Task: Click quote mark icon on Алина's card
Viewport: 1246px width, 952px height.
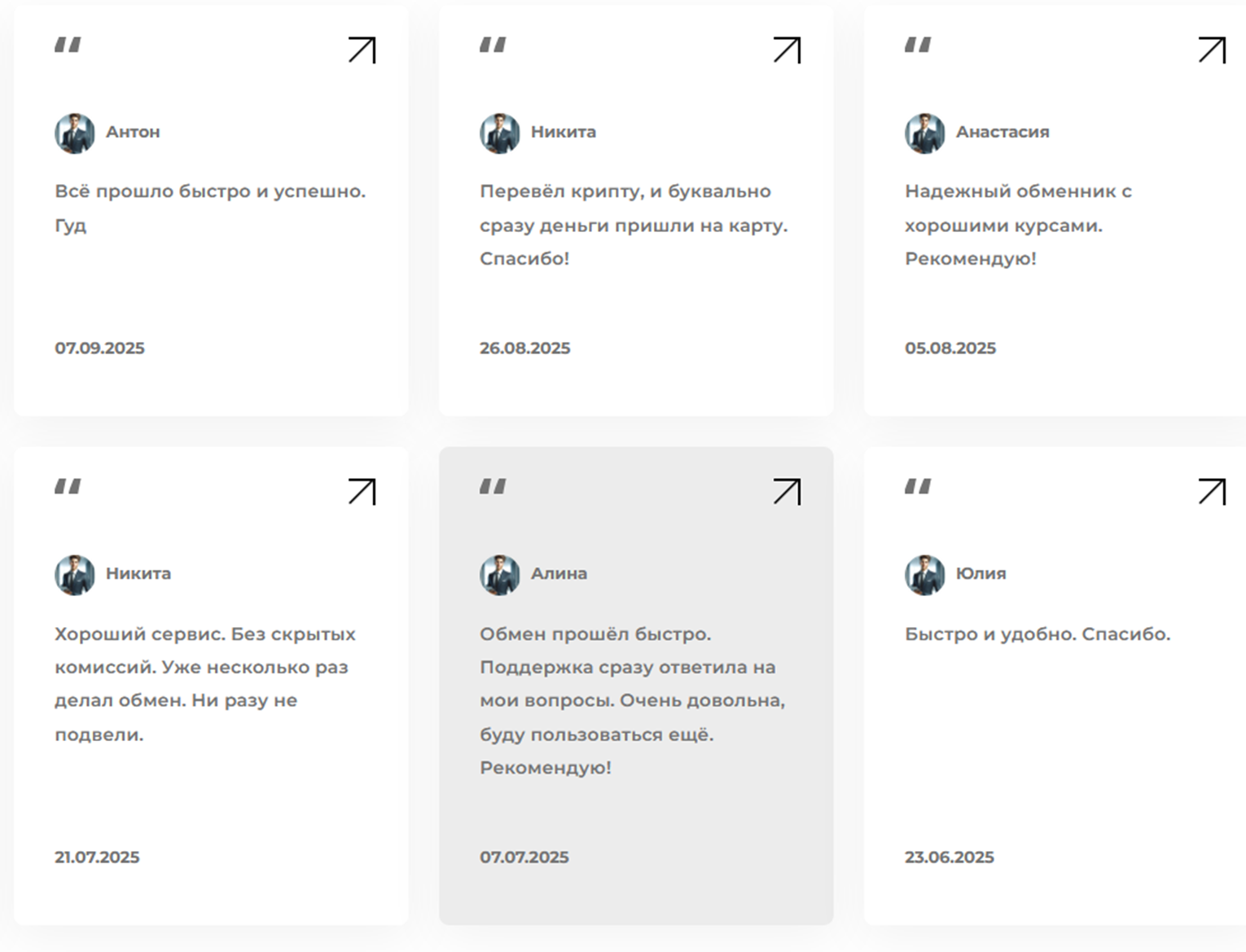Action: click(x=493, y=487)
